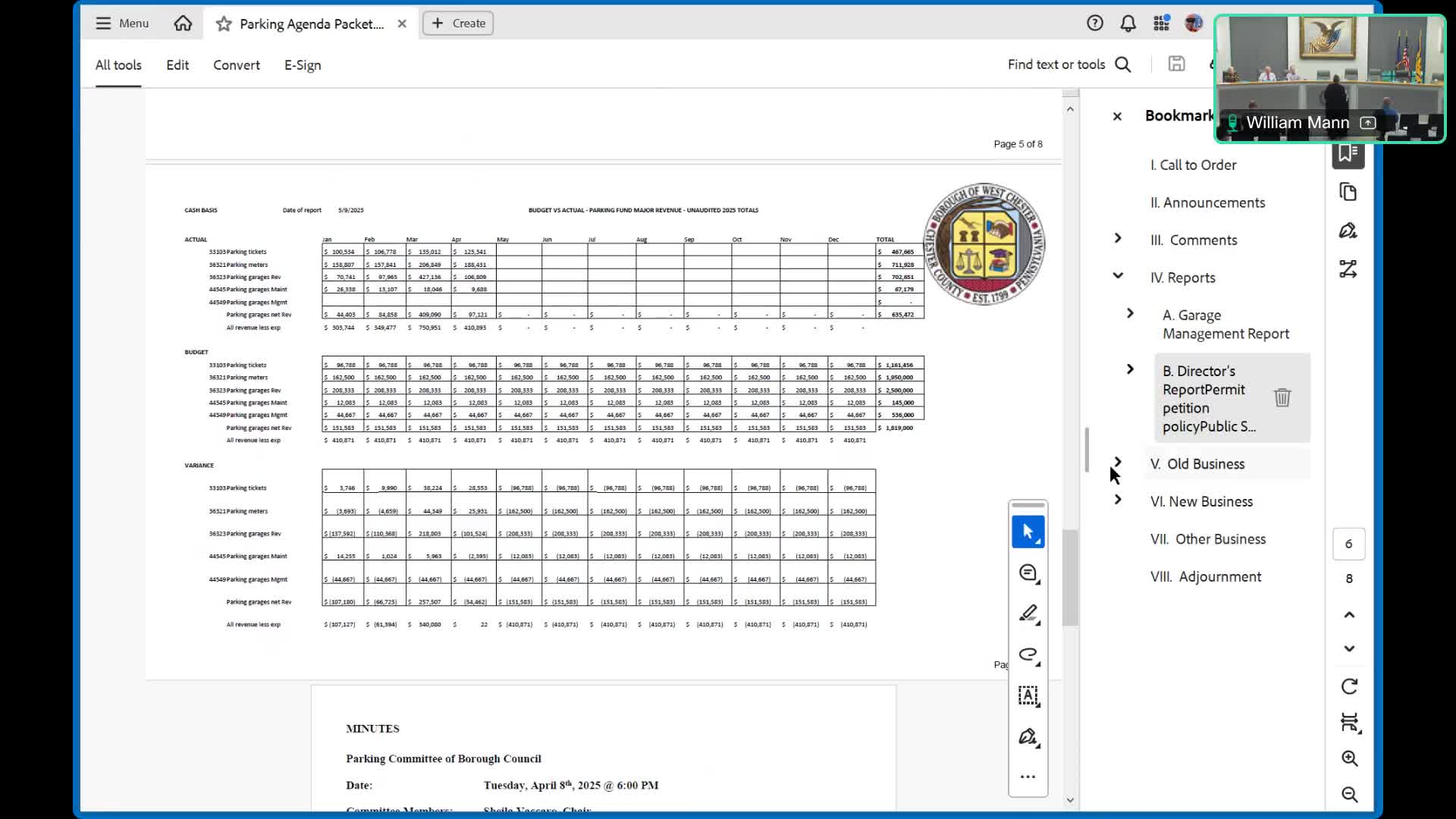Click the document vertical scrollbar thumb
Image resolution: width=1456 pixels, height=819 pixels.
1070,578
